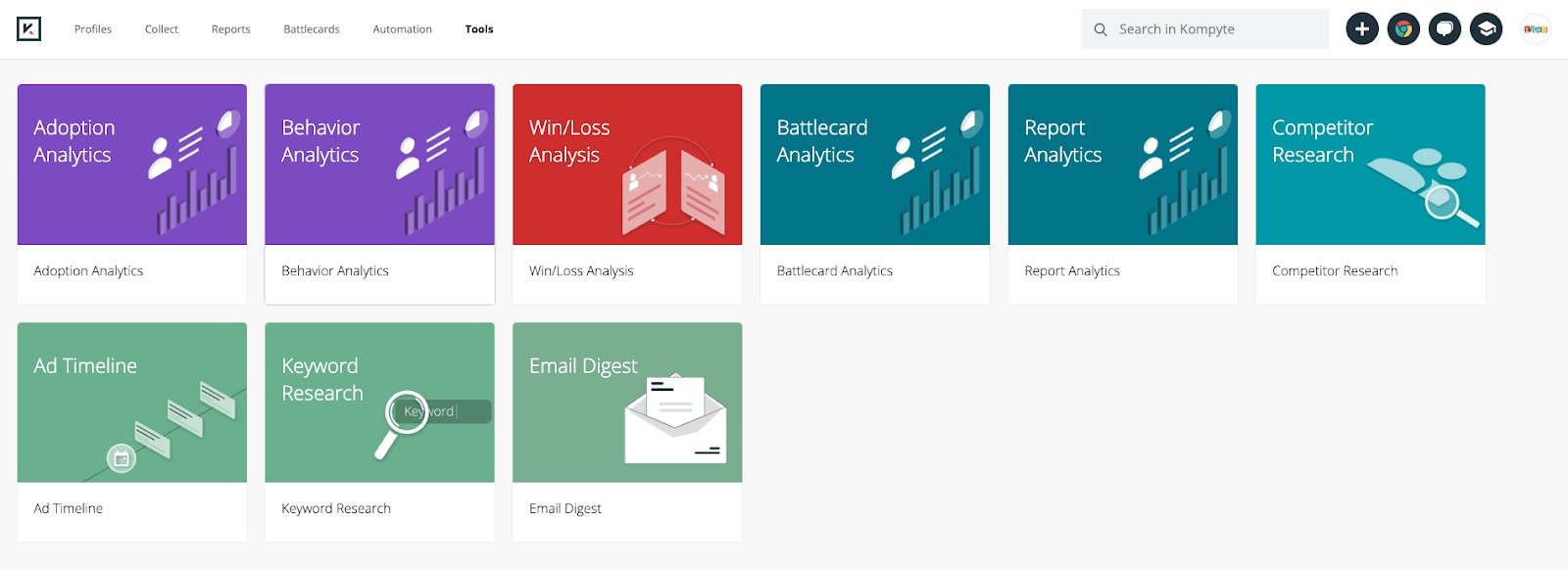Open the Adoption Analytics tile
Screen dimensions: 1568x570
[132, 165]
